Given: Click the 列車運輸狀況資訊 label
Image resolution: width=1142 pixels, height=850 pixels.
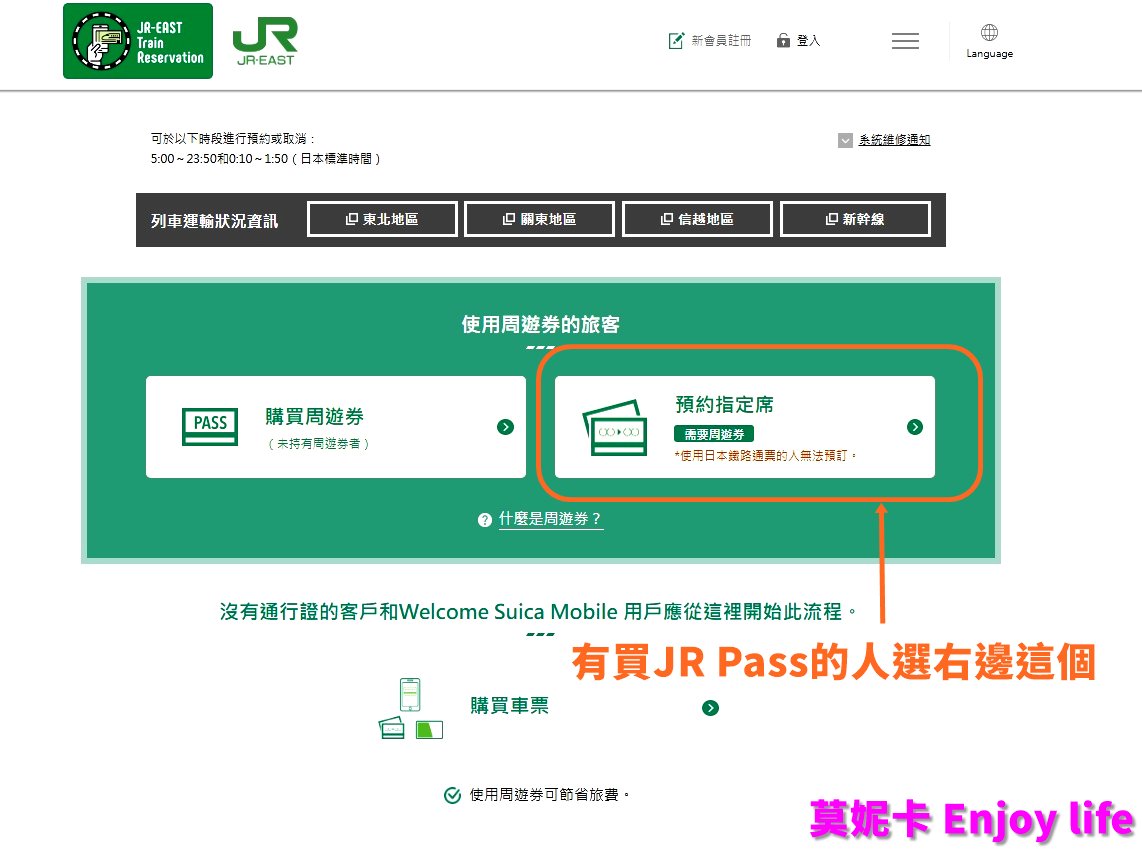Looking at the screenshot, I should (214, 221).
